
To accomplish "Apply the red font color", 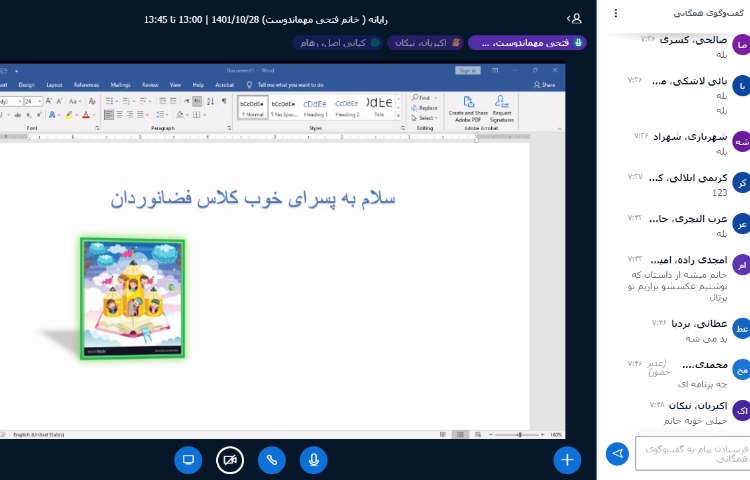I will 86,115.
